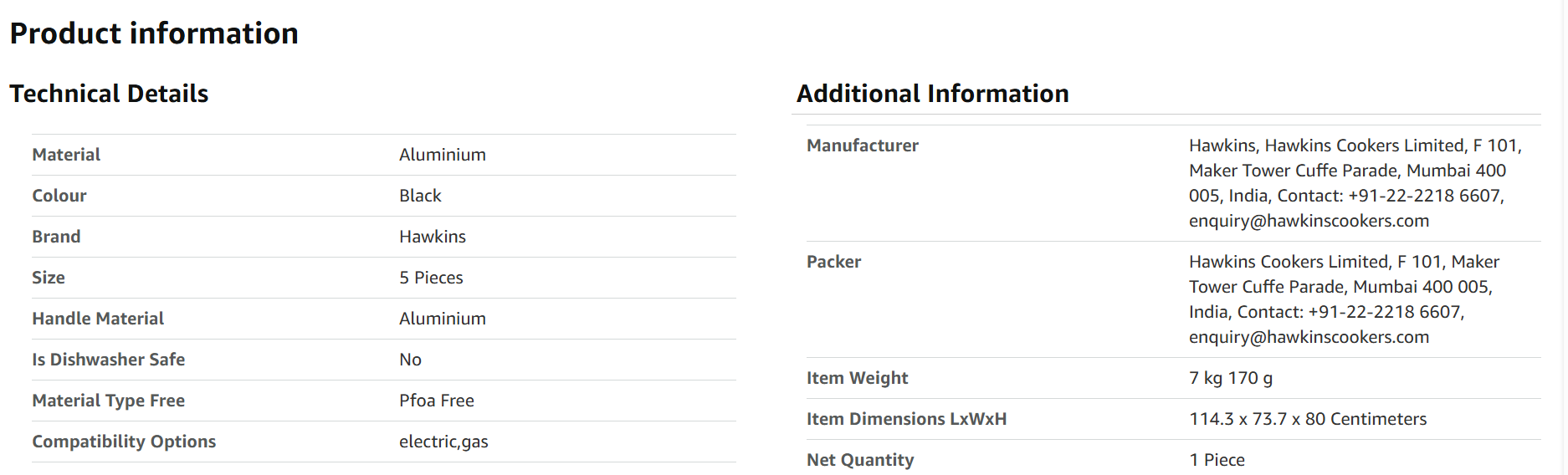Click the Item Dimensions LxWxH value

pos(1308,419)
